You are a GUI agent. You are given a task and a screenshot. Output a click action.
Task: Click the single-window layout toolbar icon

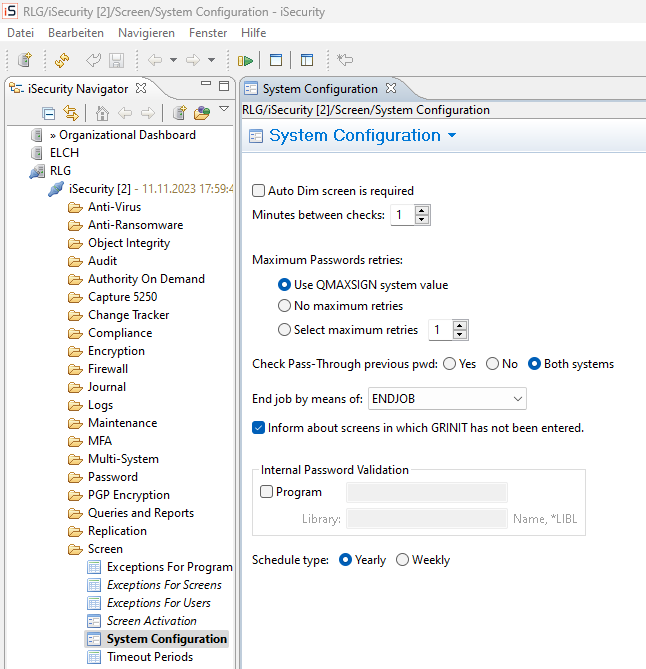click(x=276, y=60)
